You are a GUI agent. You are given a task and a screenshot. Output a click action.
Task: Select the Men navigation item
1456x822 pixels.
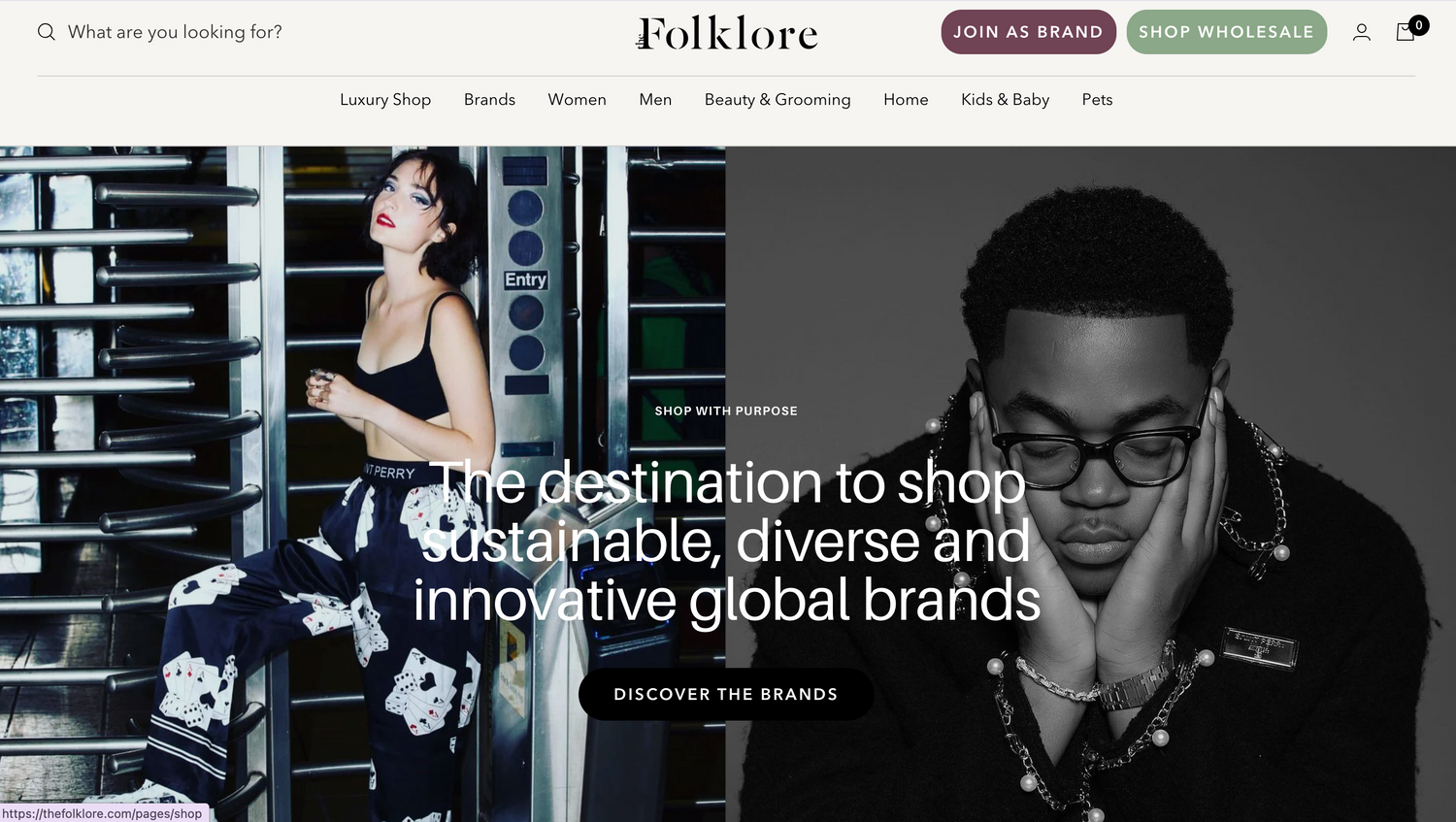pos(655,99)
